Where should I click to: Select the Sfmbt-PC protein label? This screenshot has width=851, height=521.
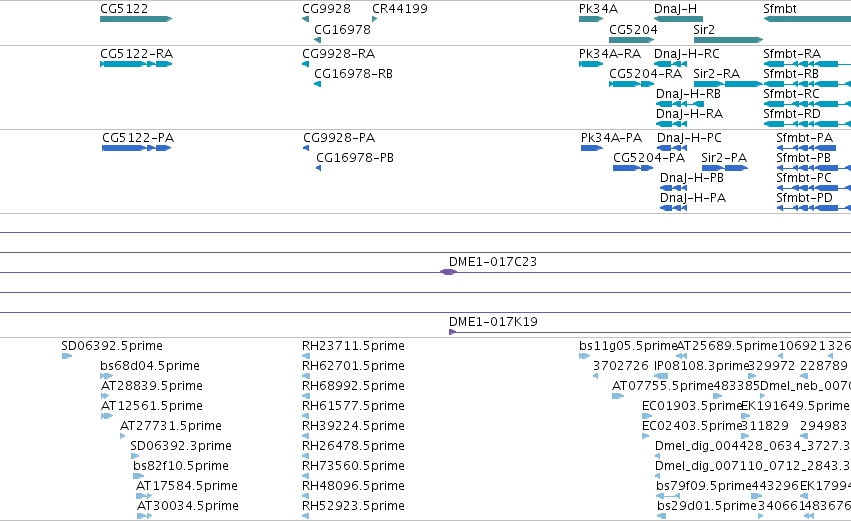pos(804,178)
